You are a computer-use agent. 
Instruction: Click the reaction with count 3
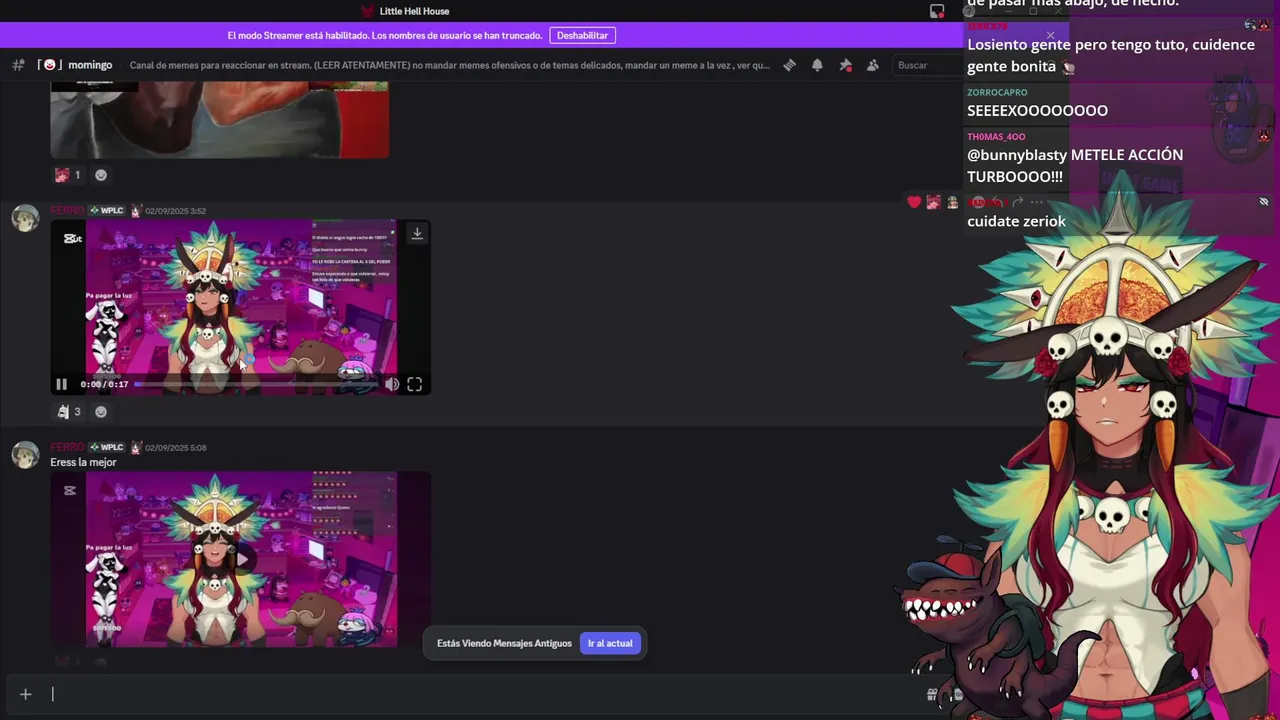click(68, 411)
